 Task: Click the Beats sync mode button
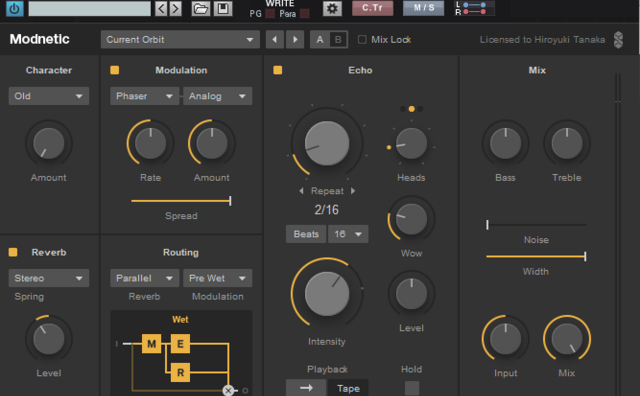(306, 234)
